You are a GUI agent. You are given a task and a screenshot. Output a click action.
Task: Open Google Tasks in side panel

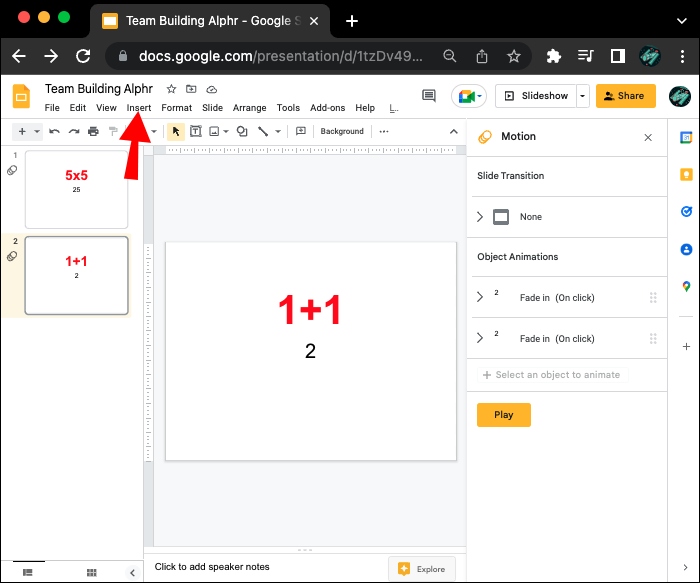[x=686, y=211]
